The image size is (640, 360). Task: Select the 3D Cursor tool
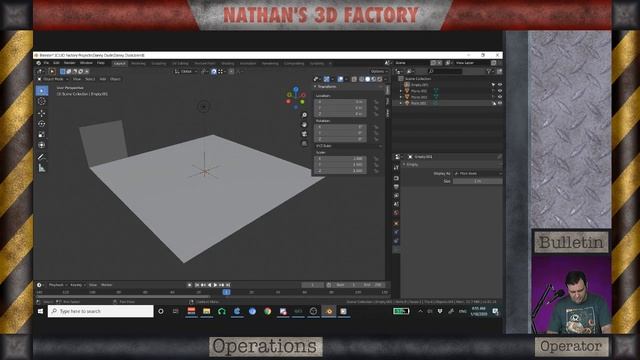click(x=42, y=101)
